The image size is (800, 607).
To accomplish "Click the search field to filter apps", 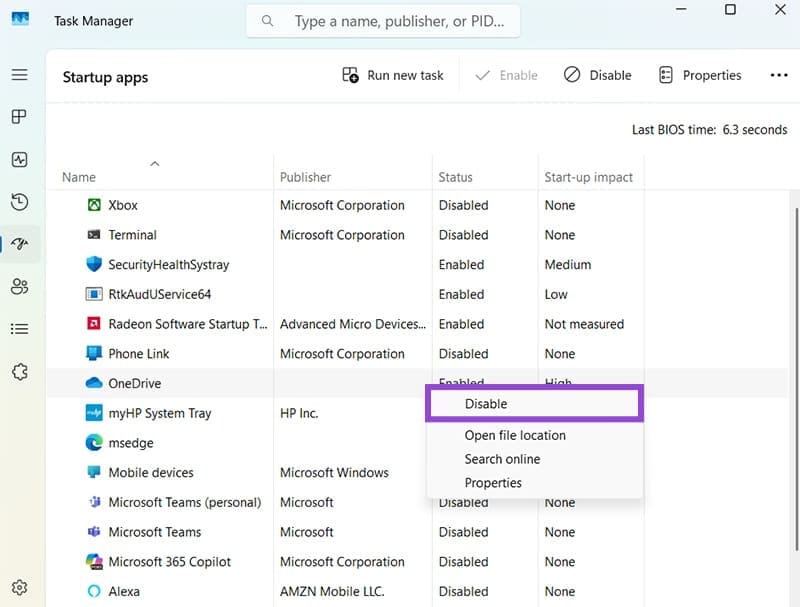I will [383, 20].
